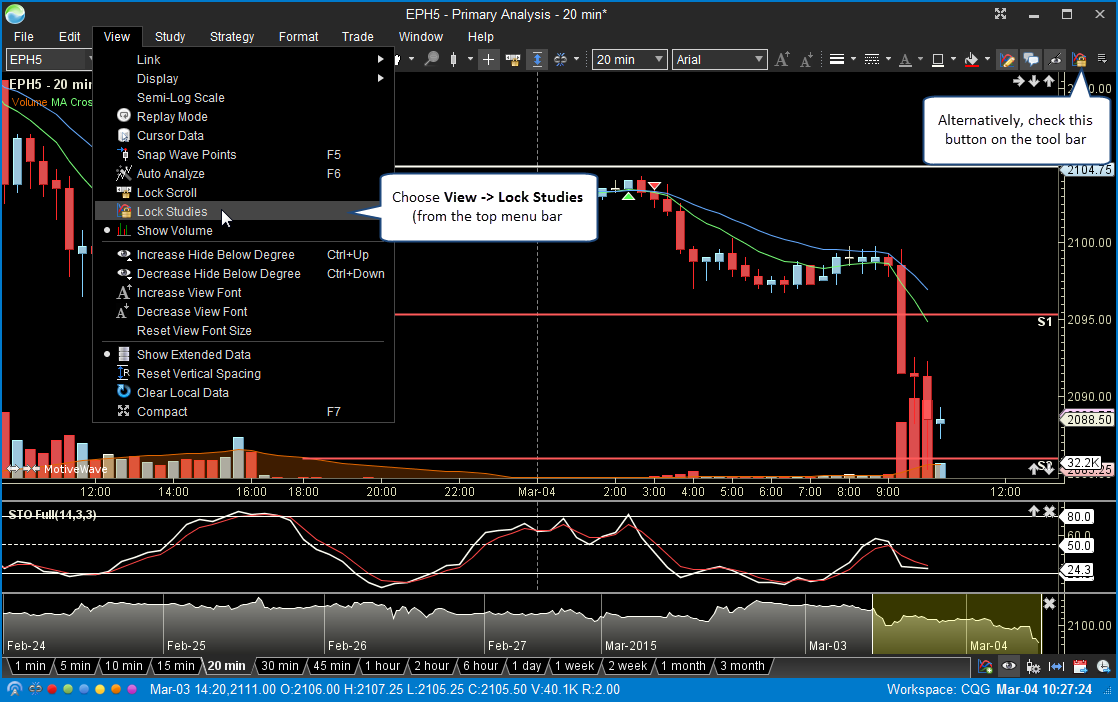The image size is (1118, 702).
Task: Toggle the eye visibility icon at bottom right
Action: [x=1008, y=666]
